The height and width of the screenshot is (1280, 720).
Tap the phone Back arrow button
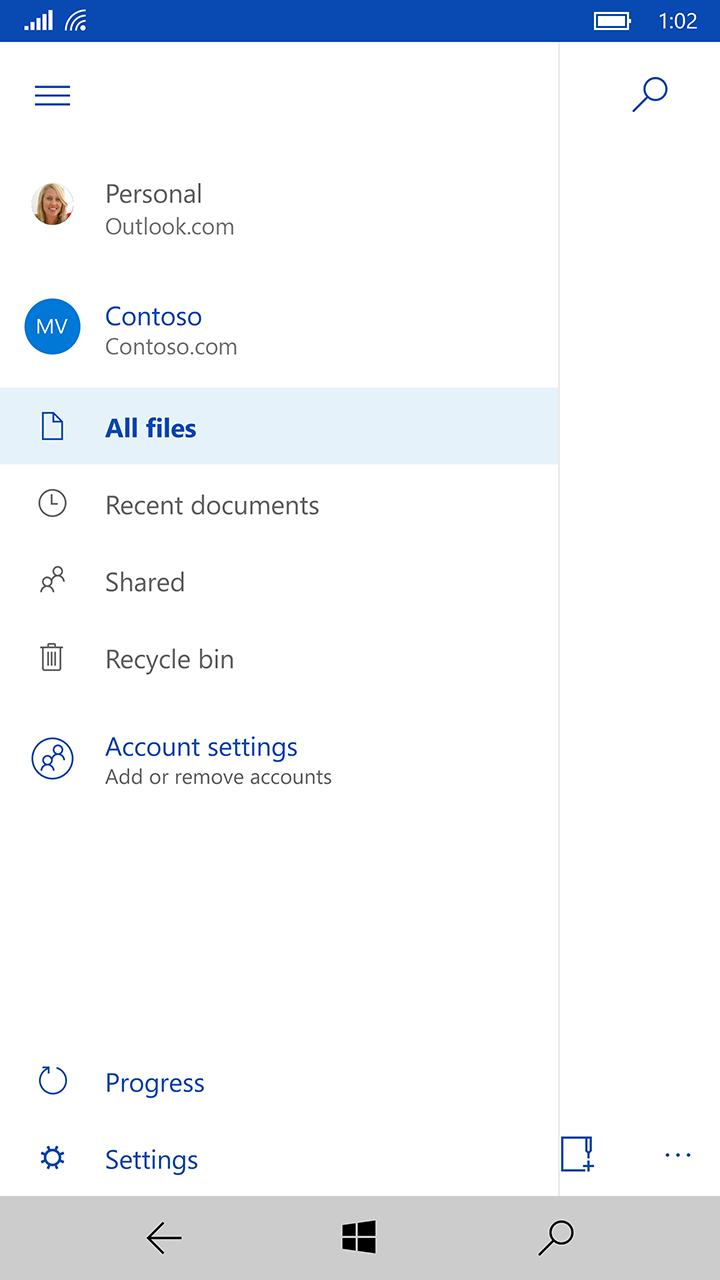pyautogui.click(x=164, y=1238)
